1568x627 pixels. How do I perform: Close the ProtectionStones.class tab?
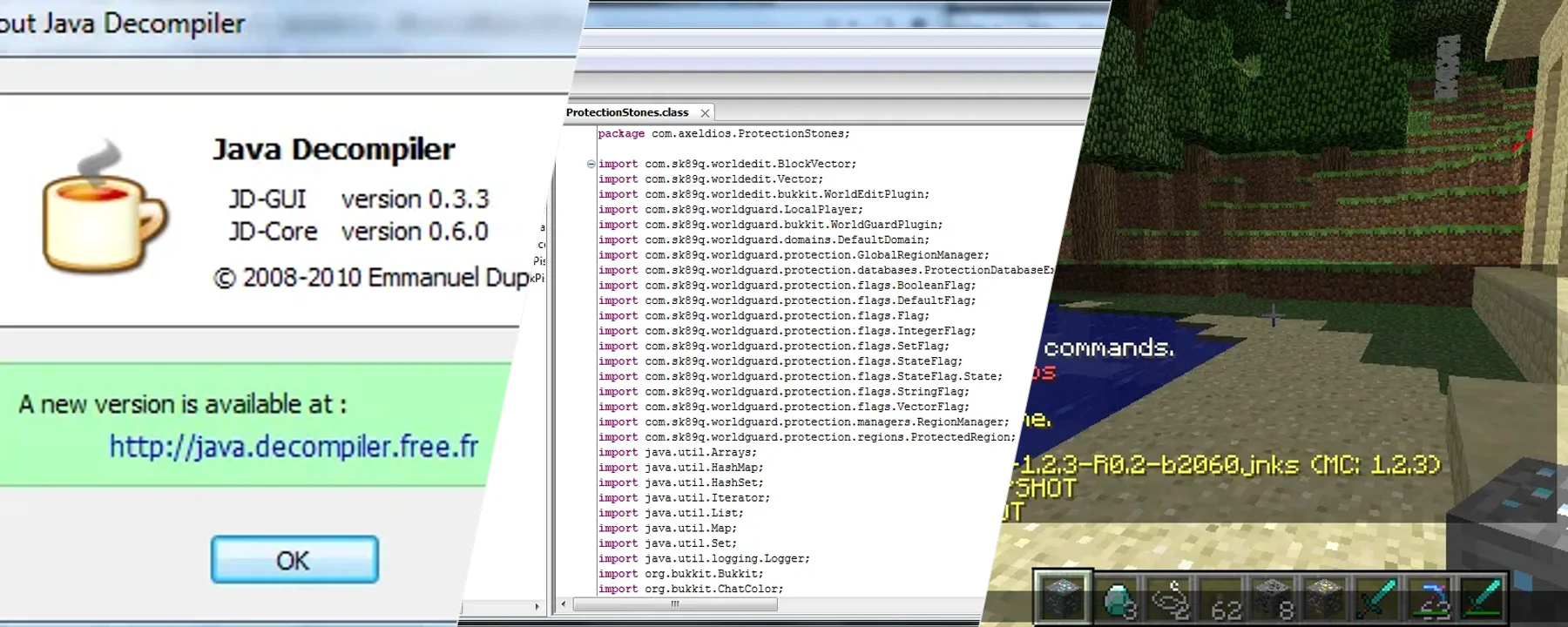pos(705,113)
